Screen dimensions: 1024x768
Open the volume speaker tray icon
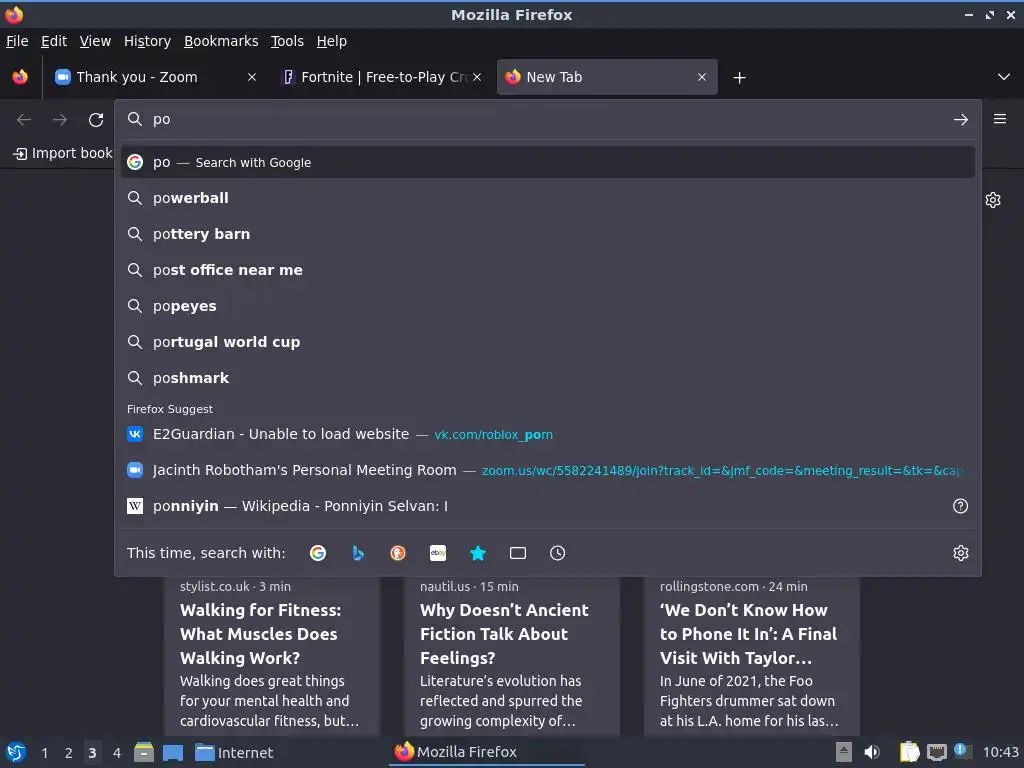coord(872,752)
